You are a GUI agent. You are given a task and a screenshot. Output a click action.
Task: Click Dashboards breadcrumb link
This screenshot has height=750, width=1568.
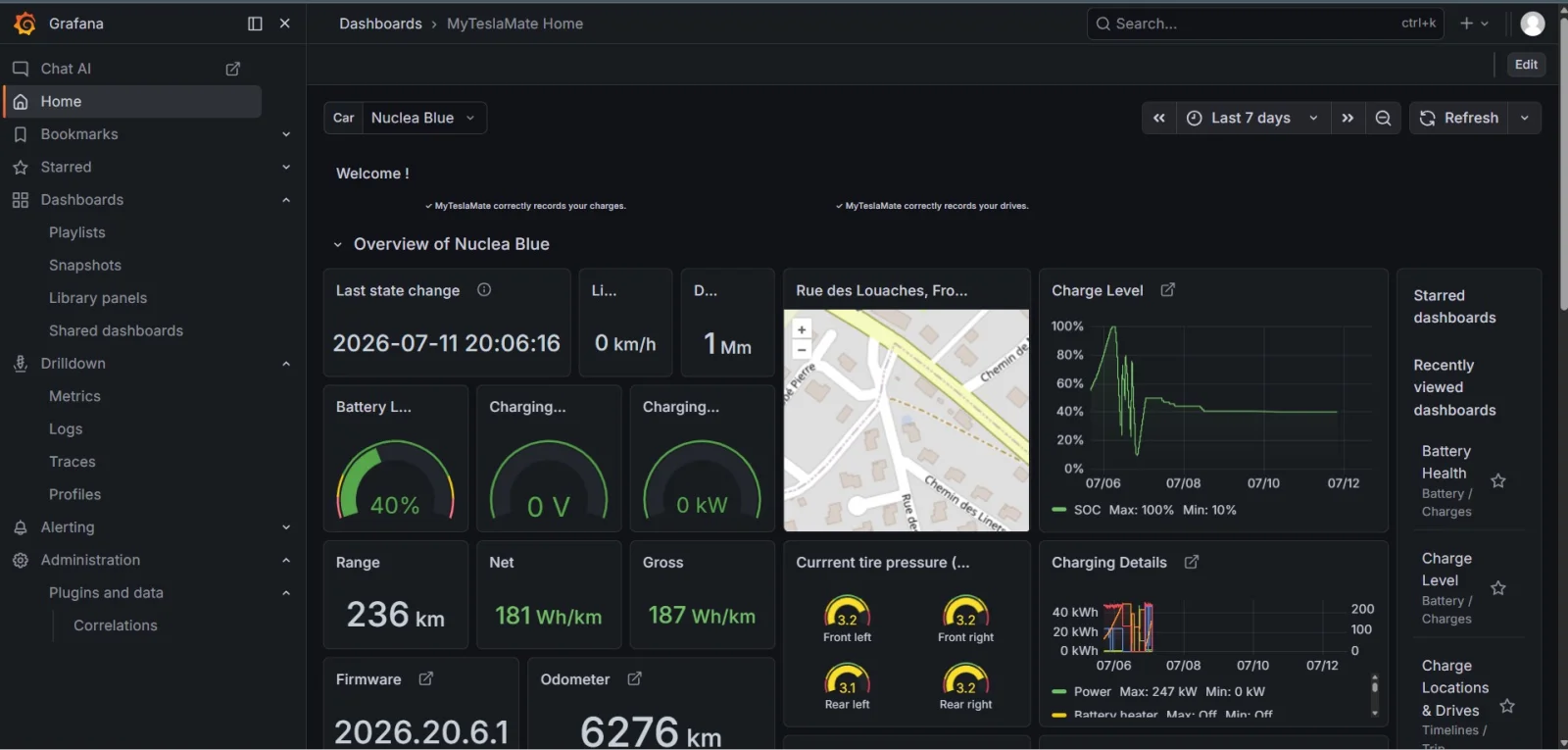pos(380,24)
